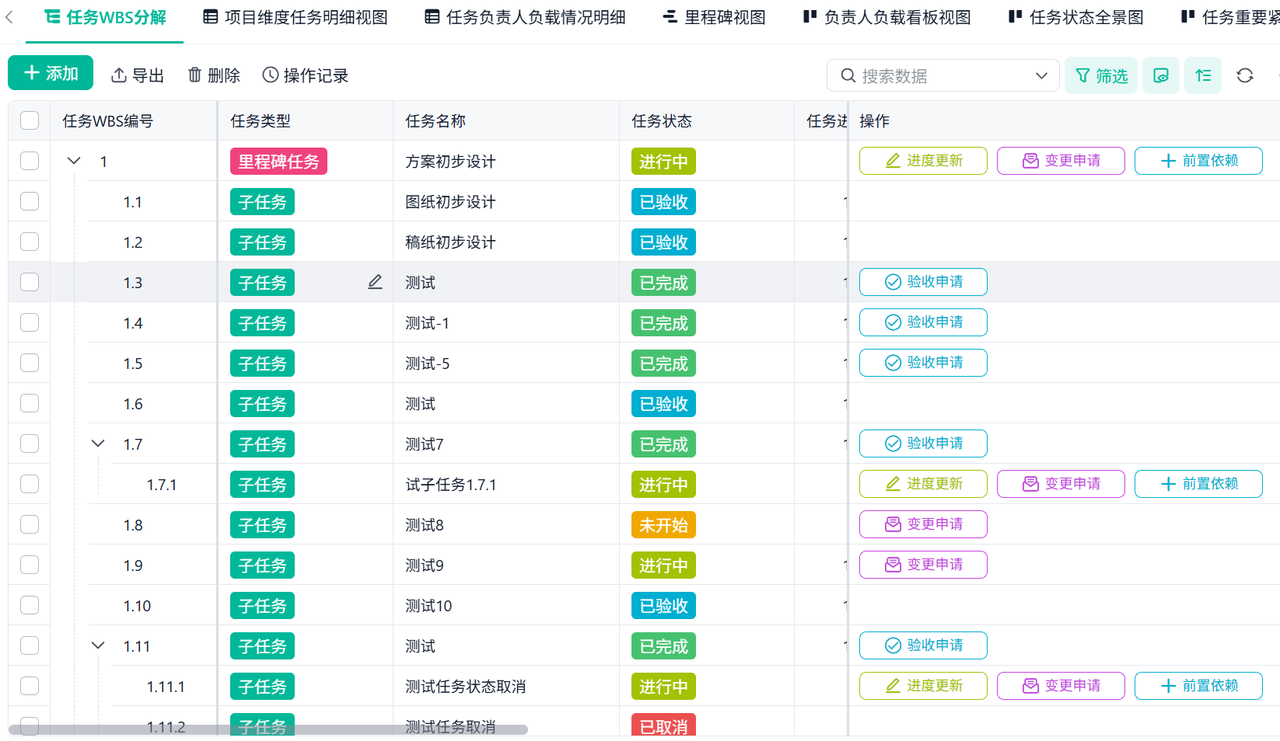Collapse the WBS node 1
Viewport: 1280px width, 741px height.
coord(74,161)
